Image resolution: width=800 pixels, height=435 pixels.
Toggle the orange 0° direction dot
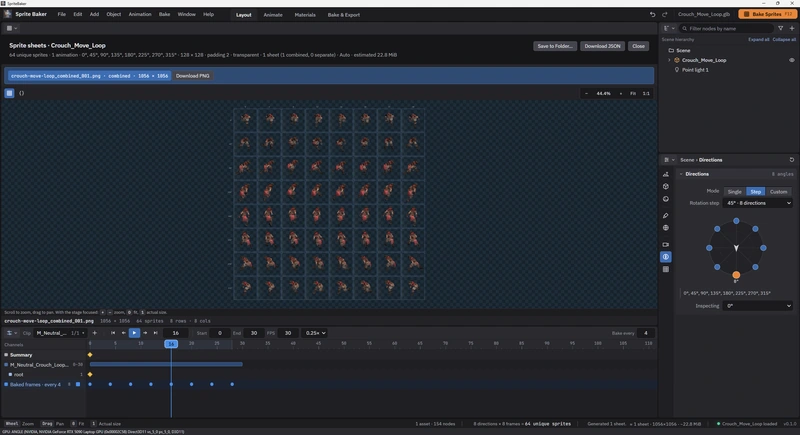pos(736,275)
